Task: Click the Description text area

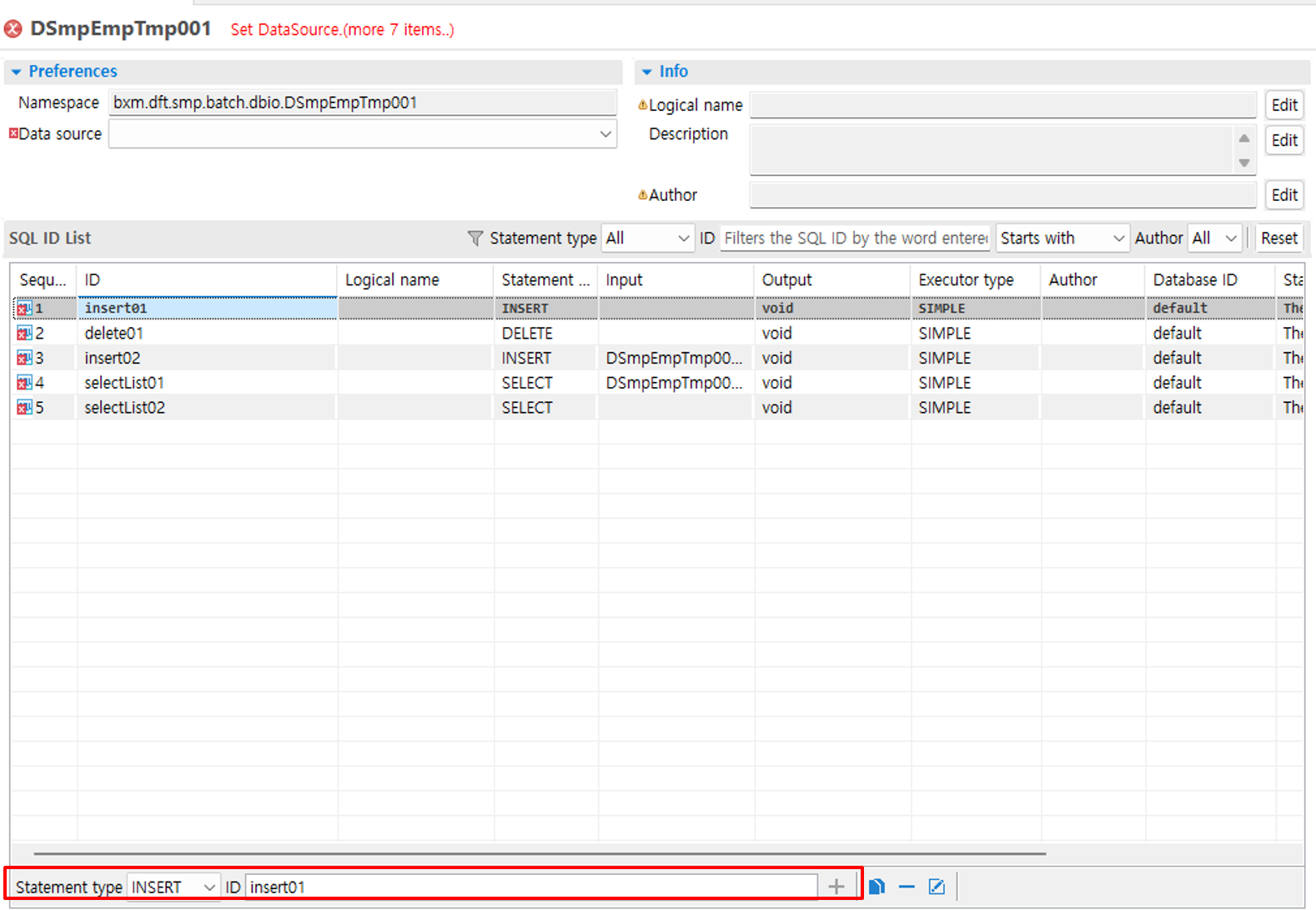Action: click(x=991, y=150)
